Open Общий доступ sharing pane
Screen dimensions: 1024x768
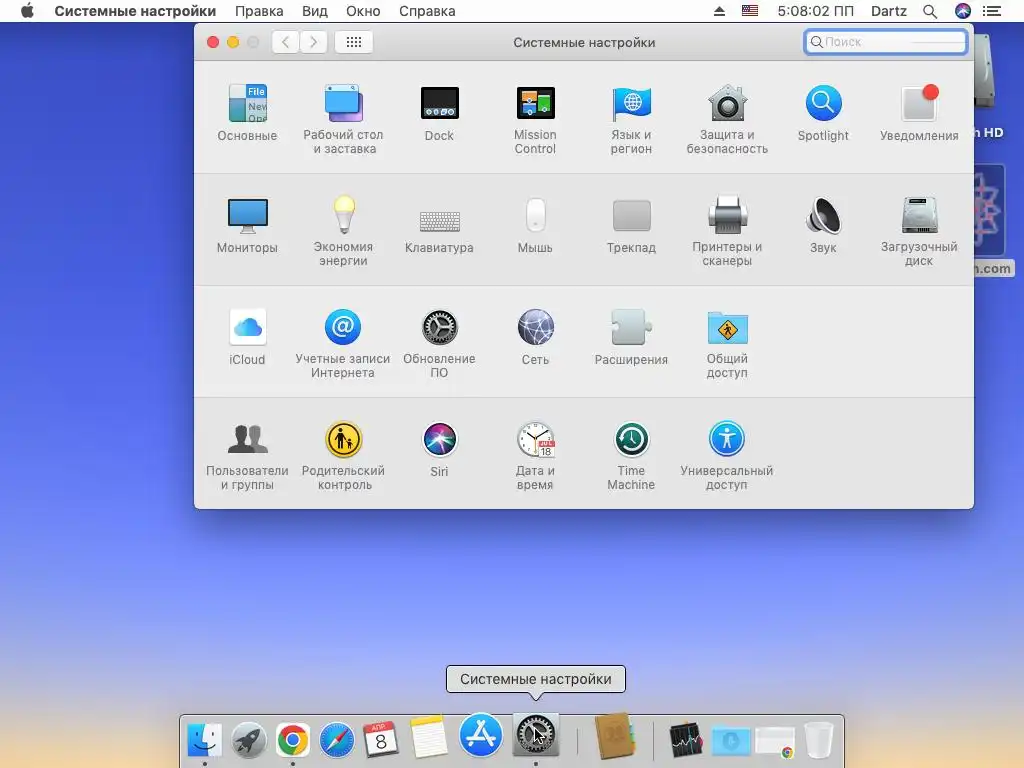click(x=727, y=344)
